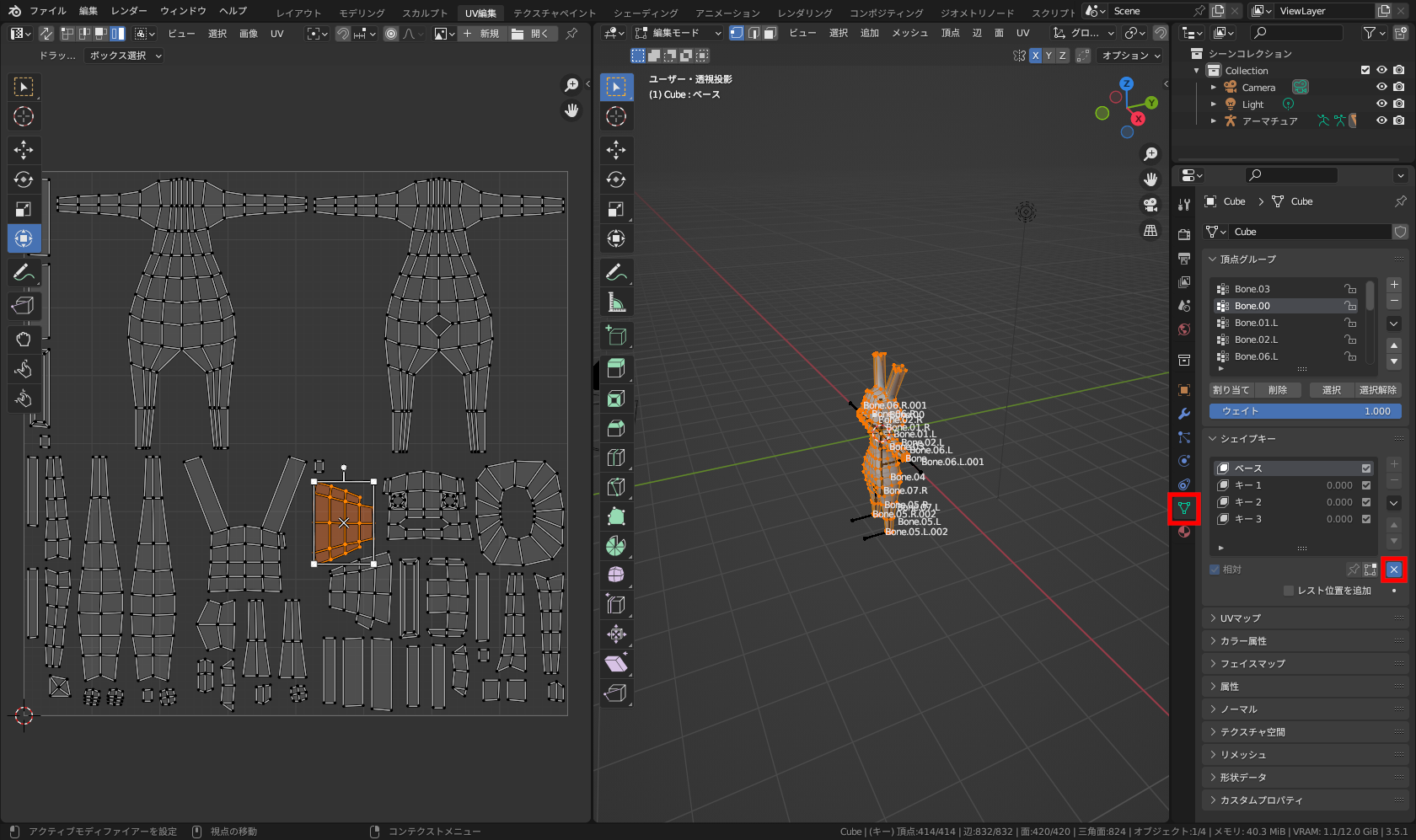Open the Object Data properties tab
Viewport: 1416px width, 840px height.
(1184, 508)
